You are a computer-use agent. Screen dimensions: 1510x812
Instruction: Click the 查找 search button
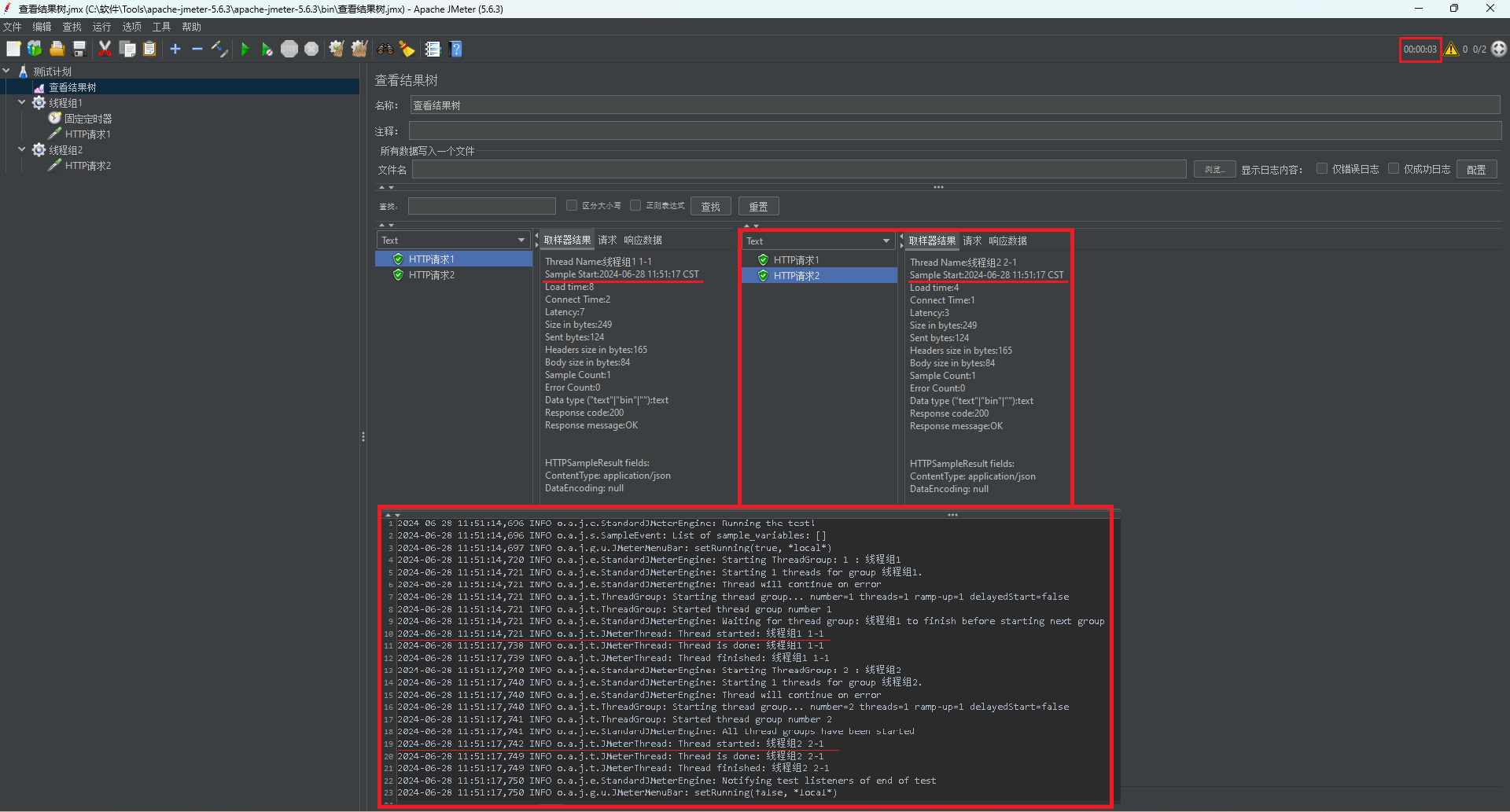tap(711, 207)
